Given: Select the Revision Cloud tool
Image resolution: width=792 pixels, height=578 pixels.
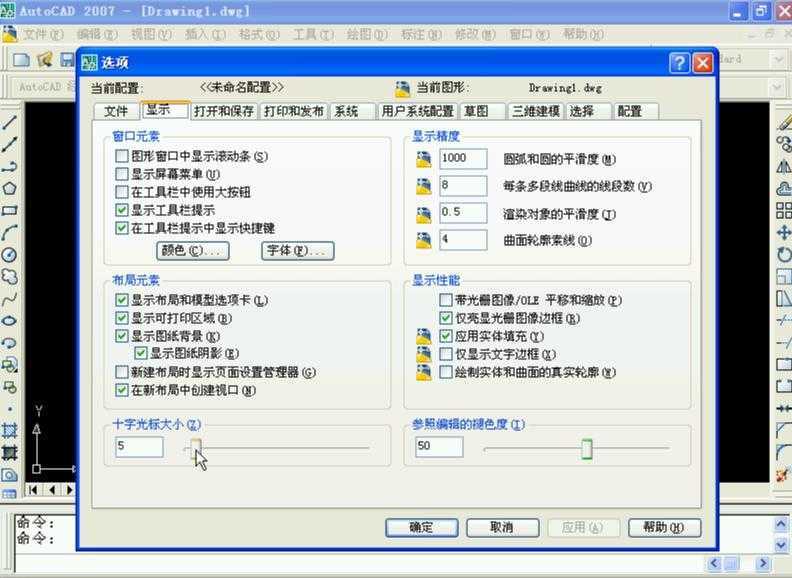Looking at the screenshot, I should point(10,277).
